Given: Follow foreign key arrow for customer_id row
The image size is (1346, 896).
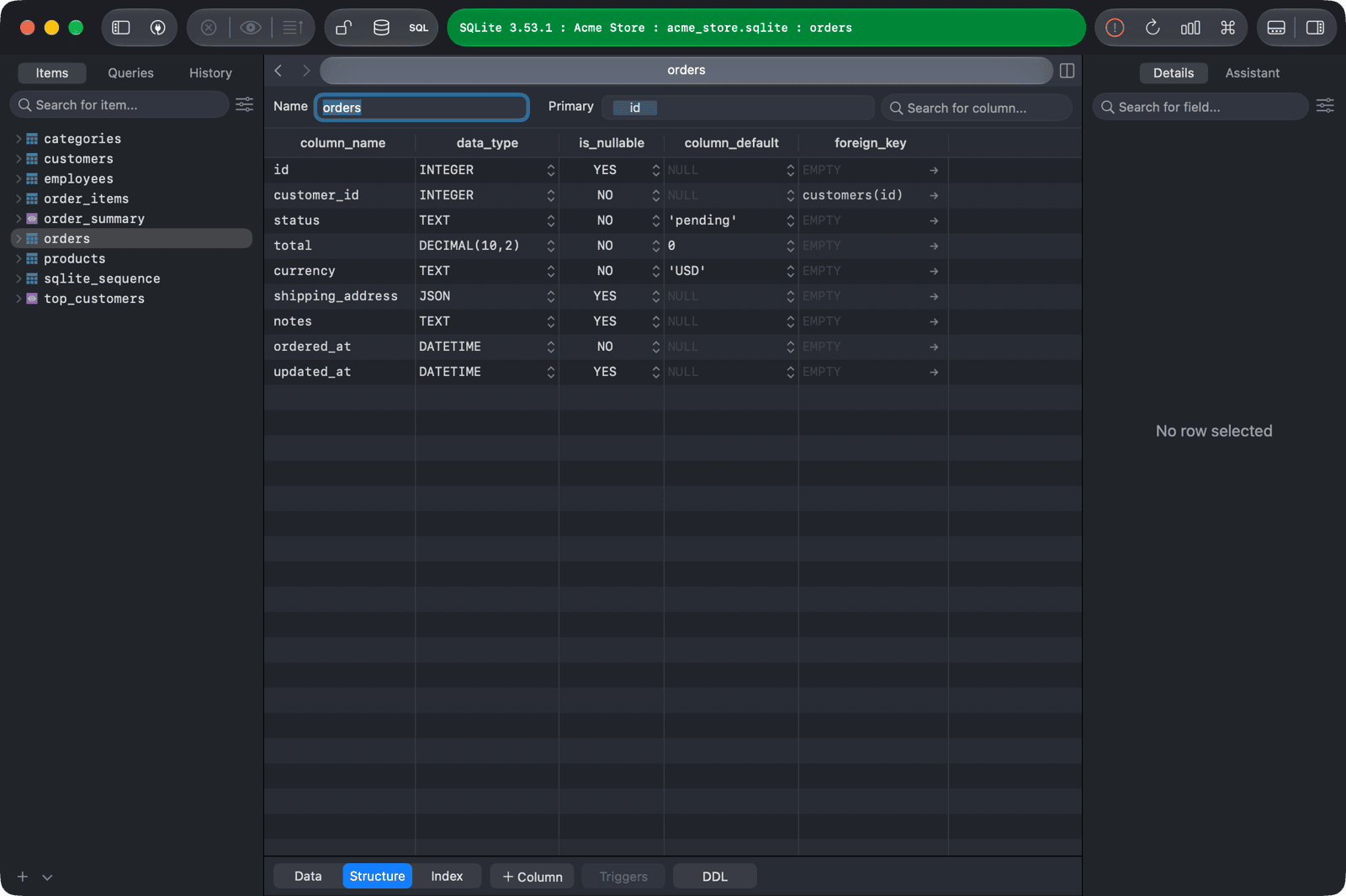Looking at the screenshot, I should pyautogui.click(x=934, y=195).
